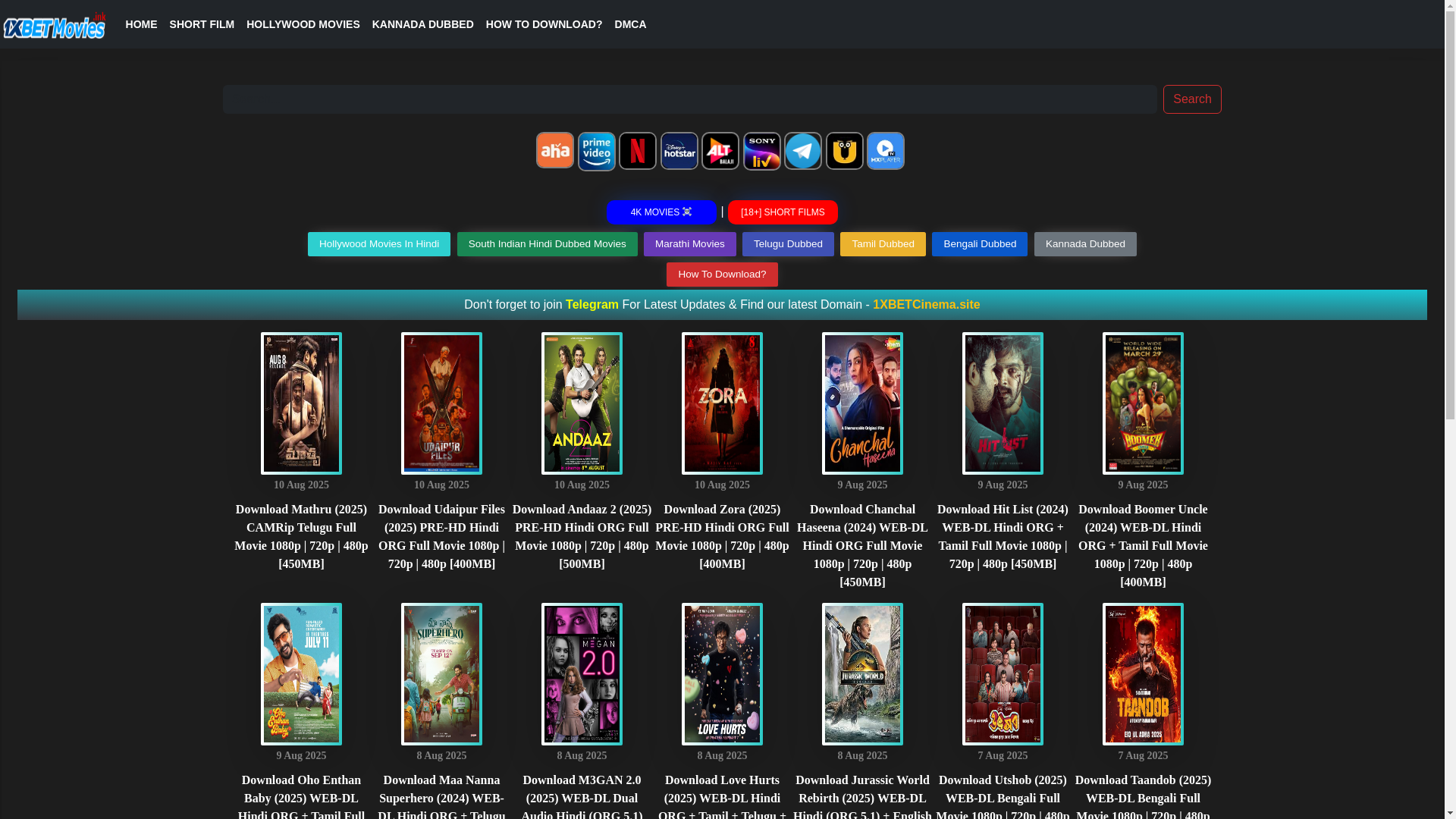
Task: Open Download M3GAN 2.0 (2025) title link
Action: [582, 796]
